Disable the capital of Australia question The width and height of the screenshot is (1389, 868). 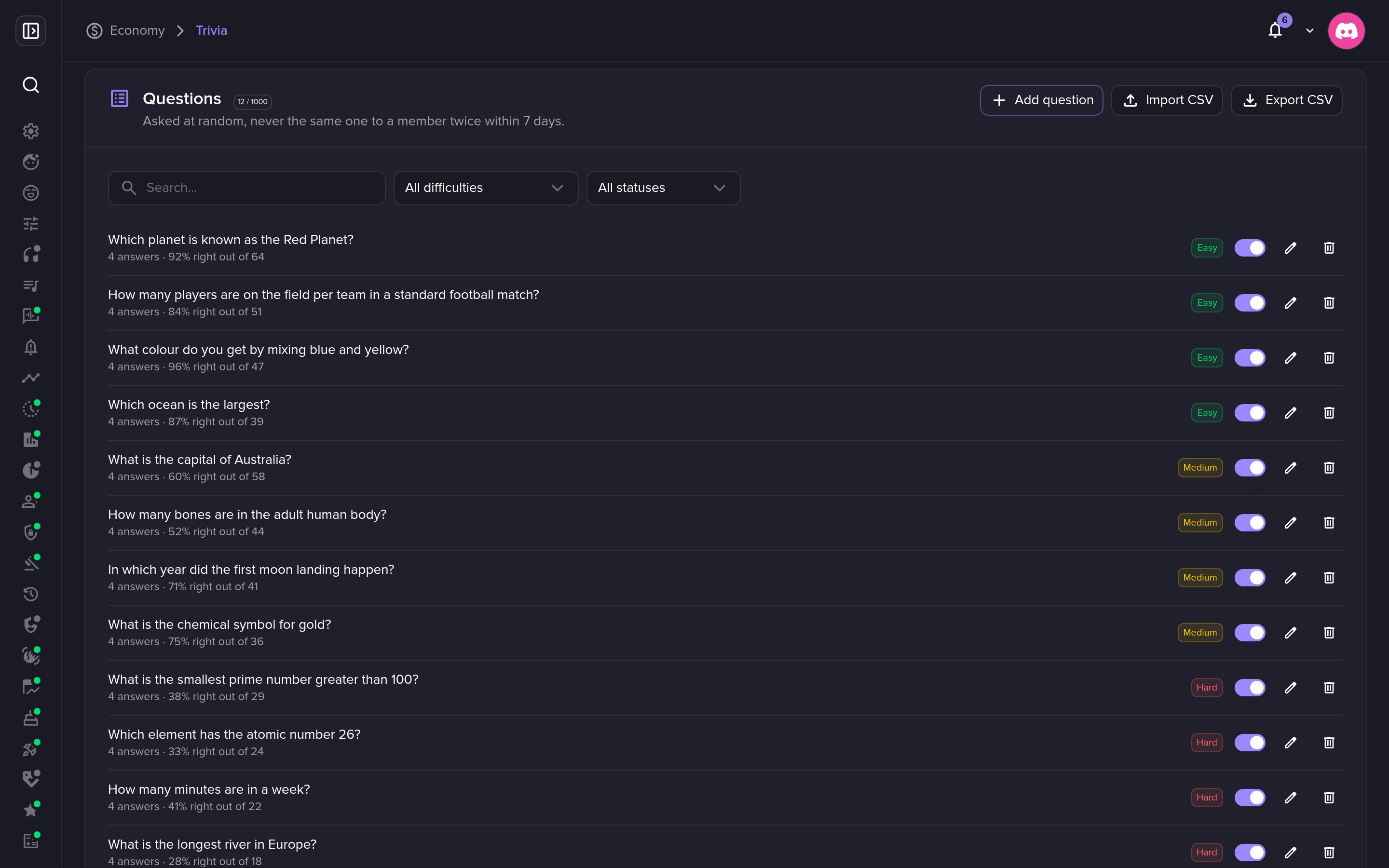(1250, 468)
